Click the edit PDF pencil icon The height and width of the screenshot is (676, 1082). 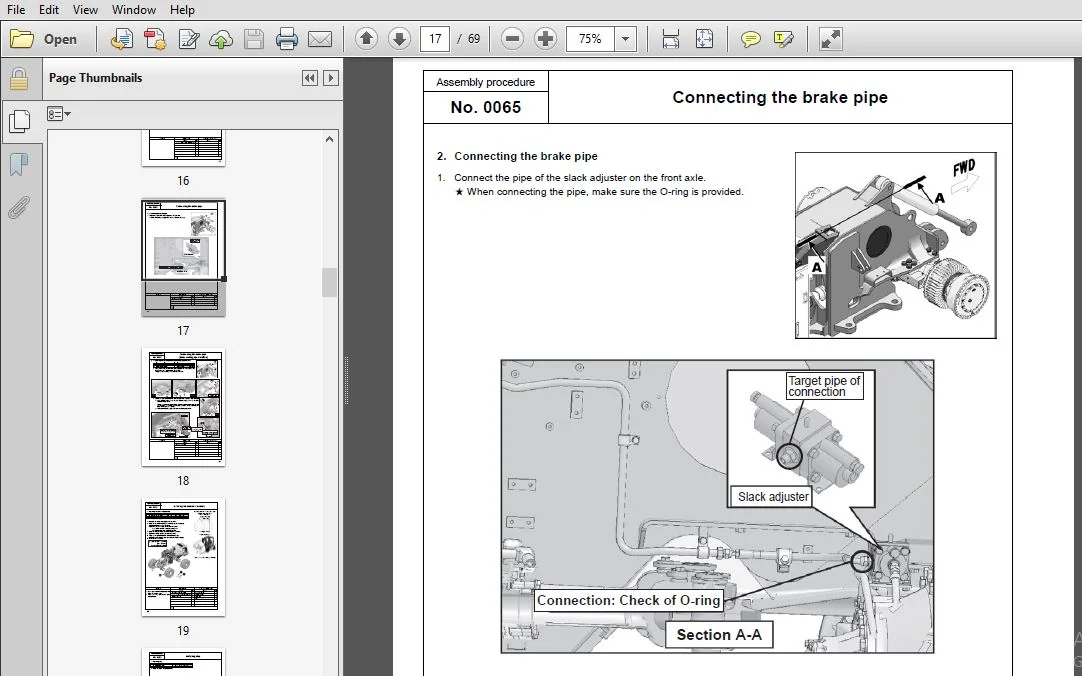[x=188, y=39]
